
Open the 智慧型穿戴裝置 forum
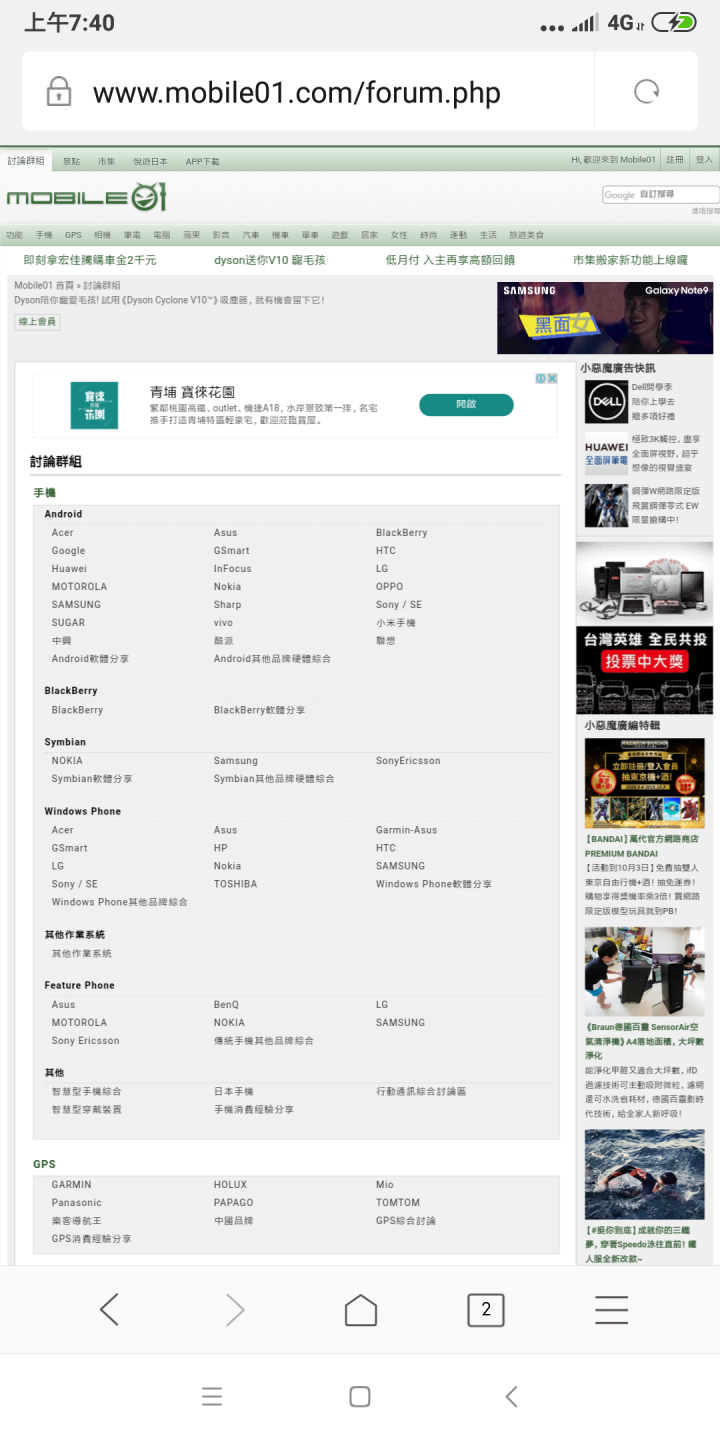coord(86,1110)
